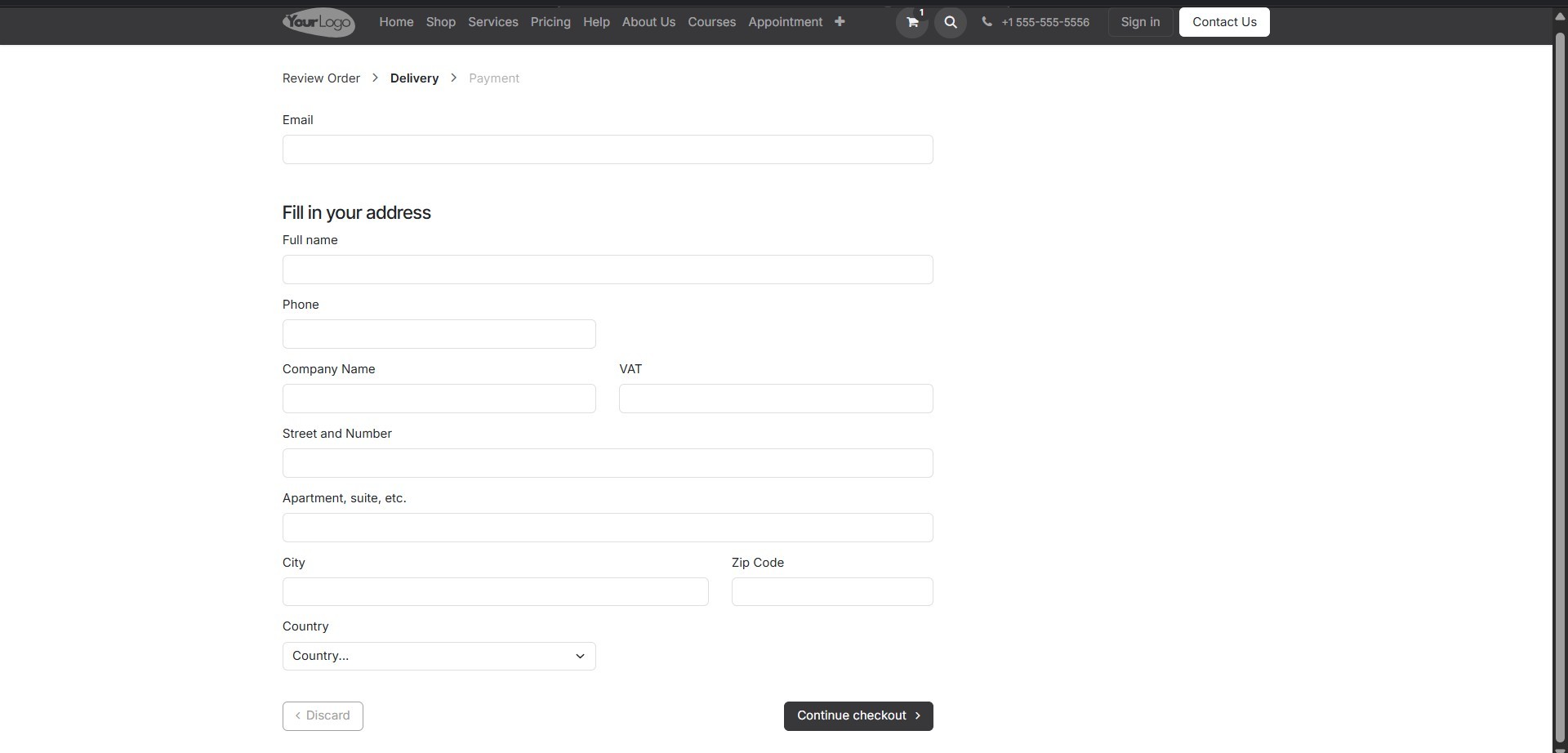
Task: Click the plus icon in the navbar
Action: pyautogui.click(x=840, y=21)
